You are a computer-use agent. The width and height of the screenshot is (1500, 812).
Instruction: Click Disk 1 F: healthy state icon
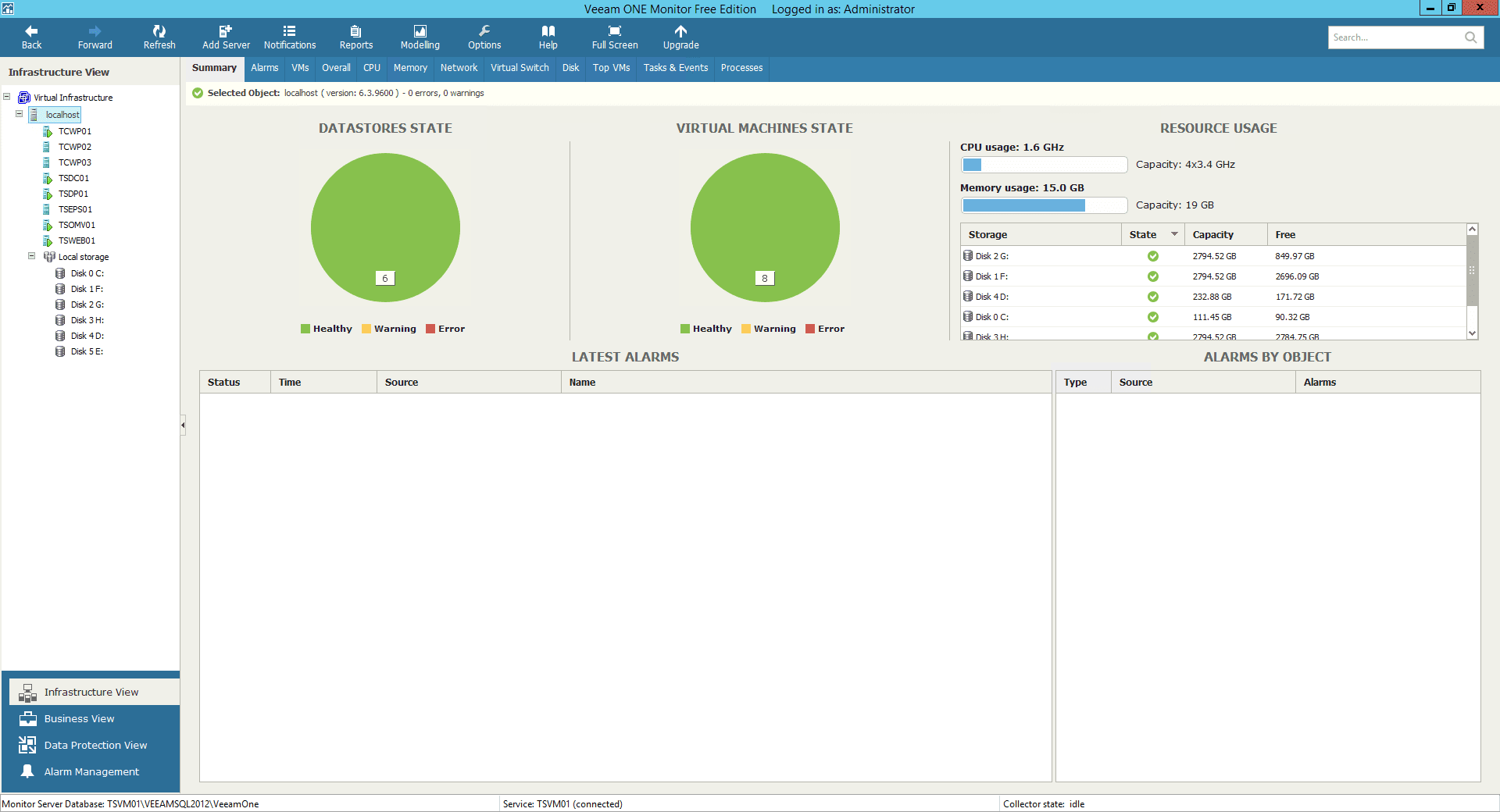pyautogui.click(x=1152, y=276)
